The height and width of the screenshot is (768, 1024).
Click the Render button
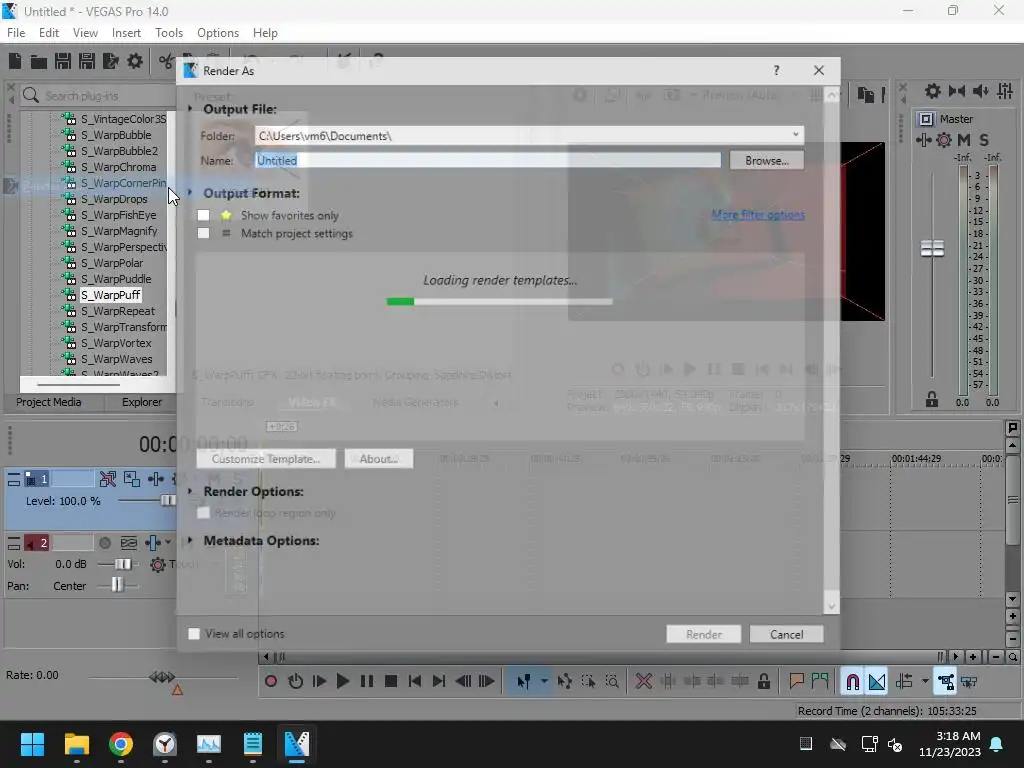703,634
